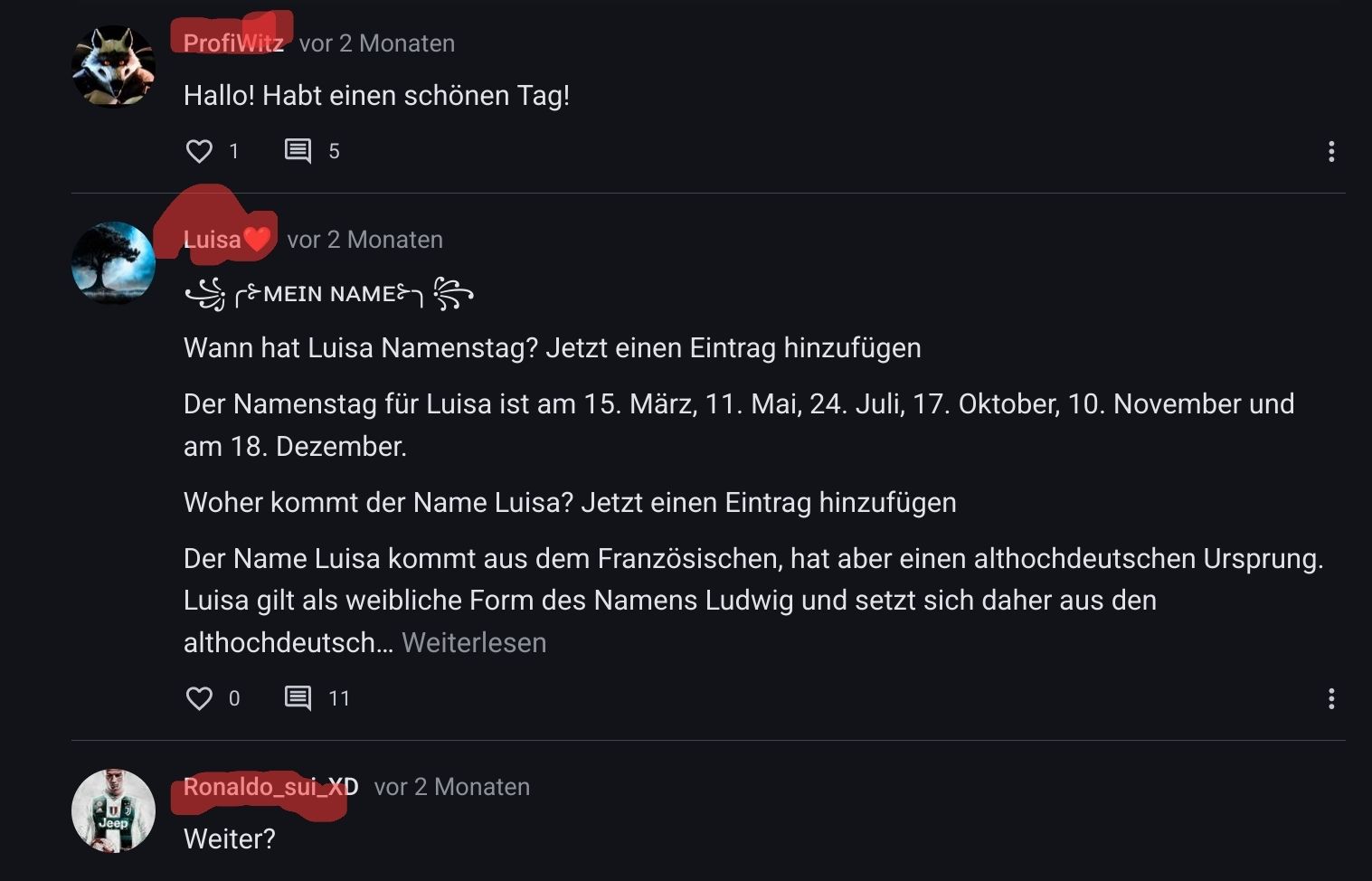Screen dimensions: 1372x881
Task: Like ProfiWitz's "Hallo!" comment with heart
Action: click(199, 151)
